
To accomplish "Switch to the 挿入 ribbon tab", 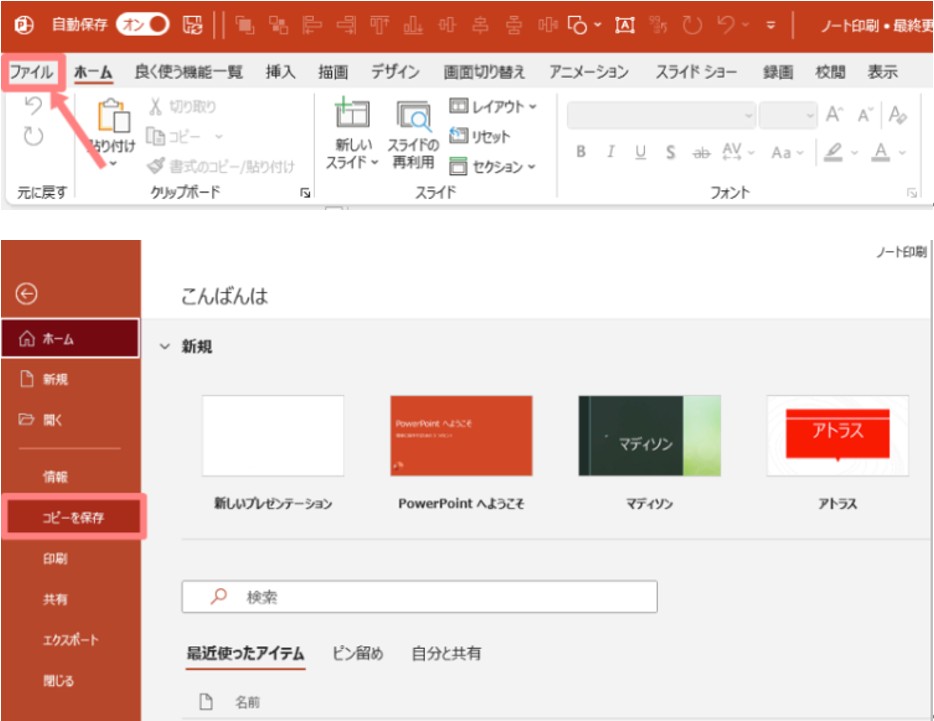I will pyautogui.click(x=280, y=72).
